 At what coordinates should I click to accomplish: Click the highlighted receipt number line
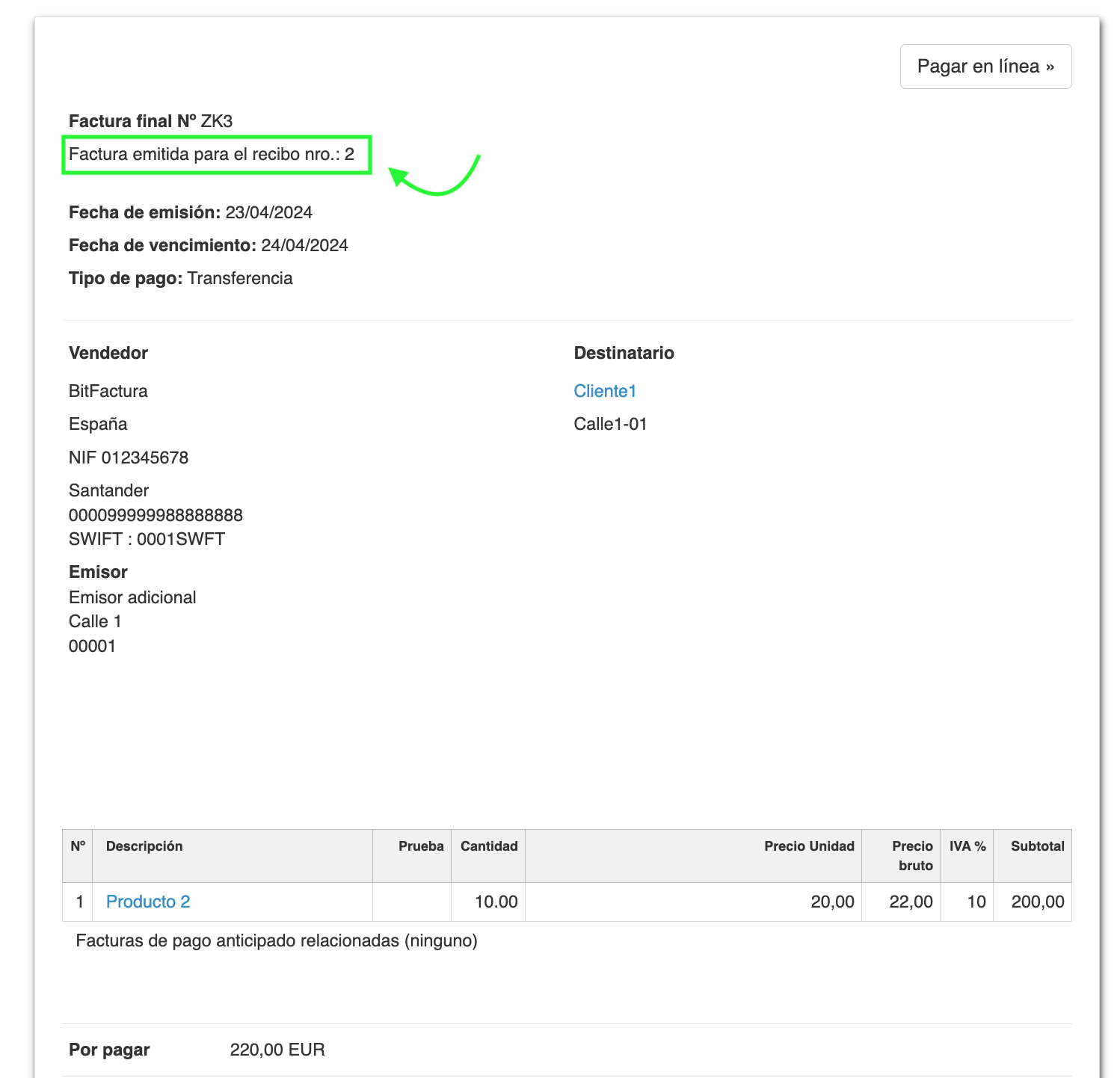pos(212,155)
